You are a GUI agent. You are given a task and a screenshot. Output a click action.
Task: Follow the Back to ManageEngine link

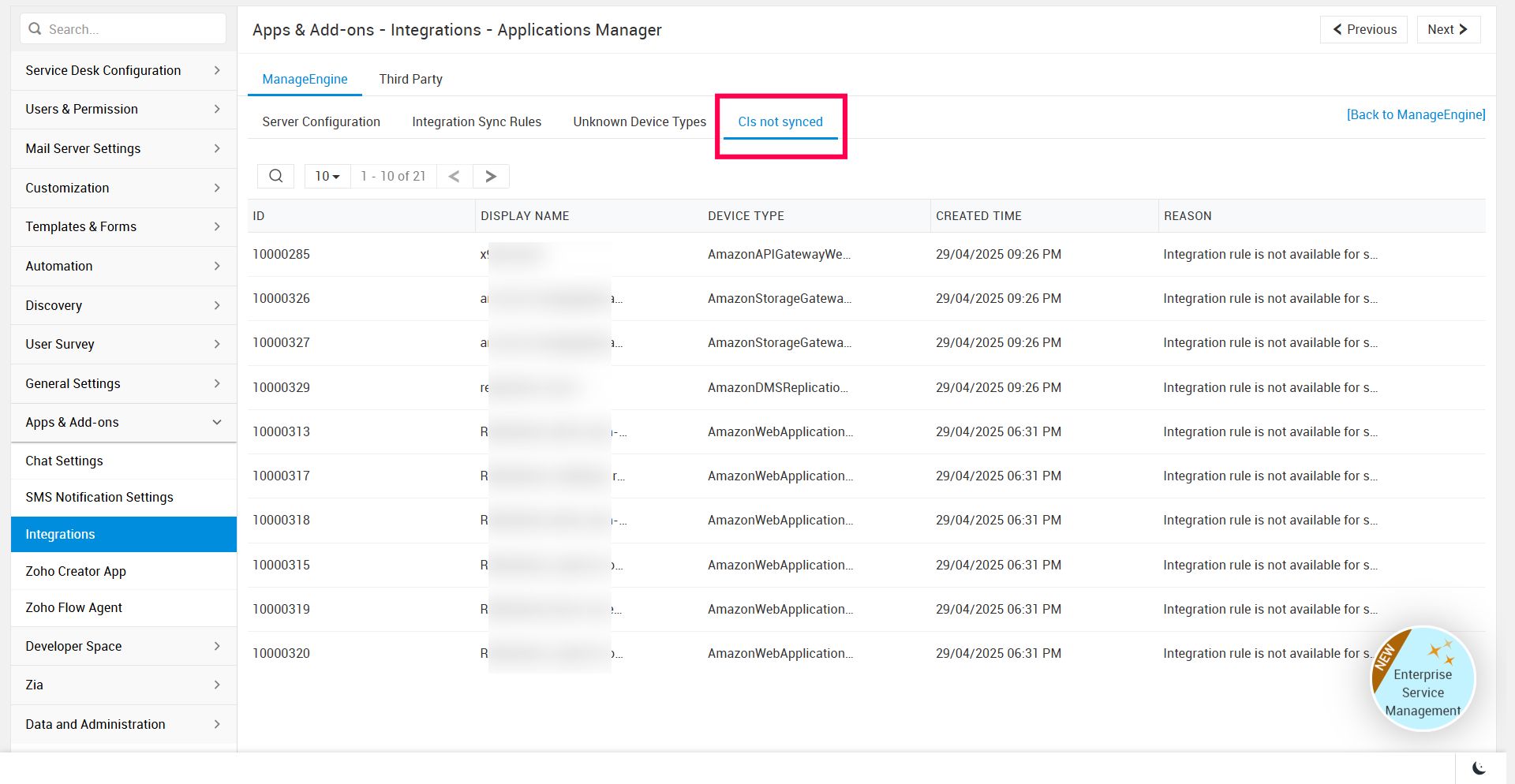tap(1416, 114)
